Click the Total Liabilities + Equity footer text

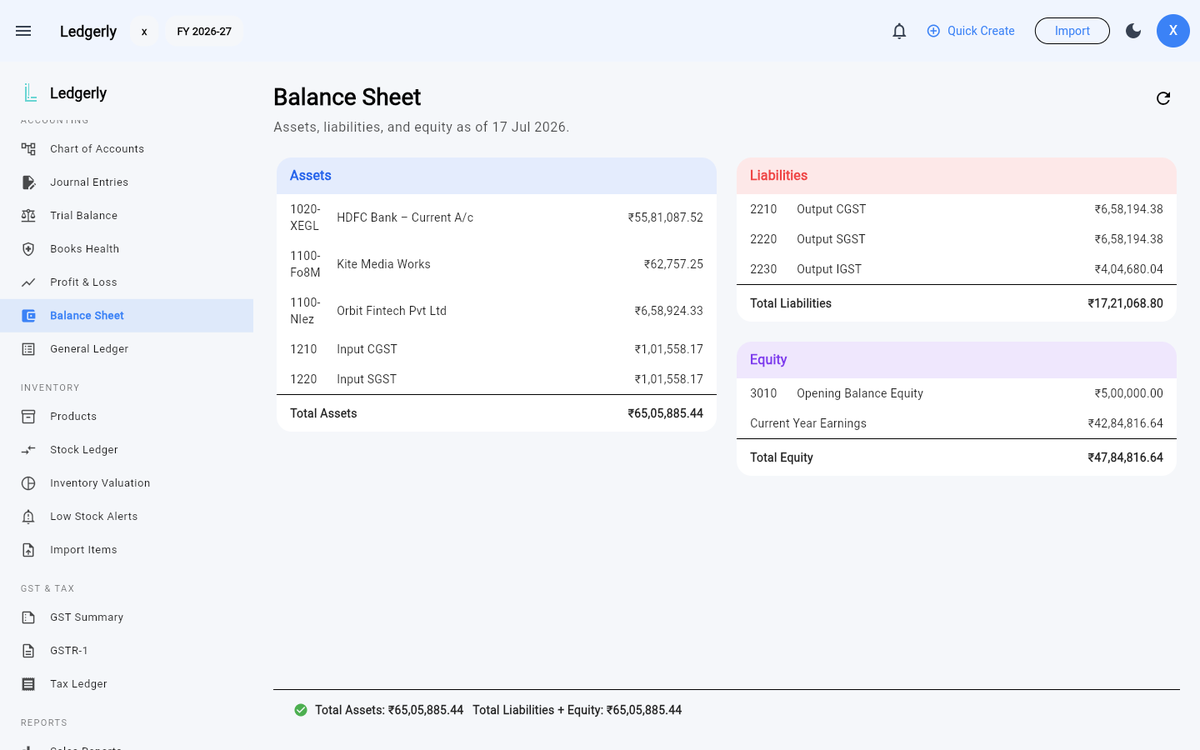(577, 710)
